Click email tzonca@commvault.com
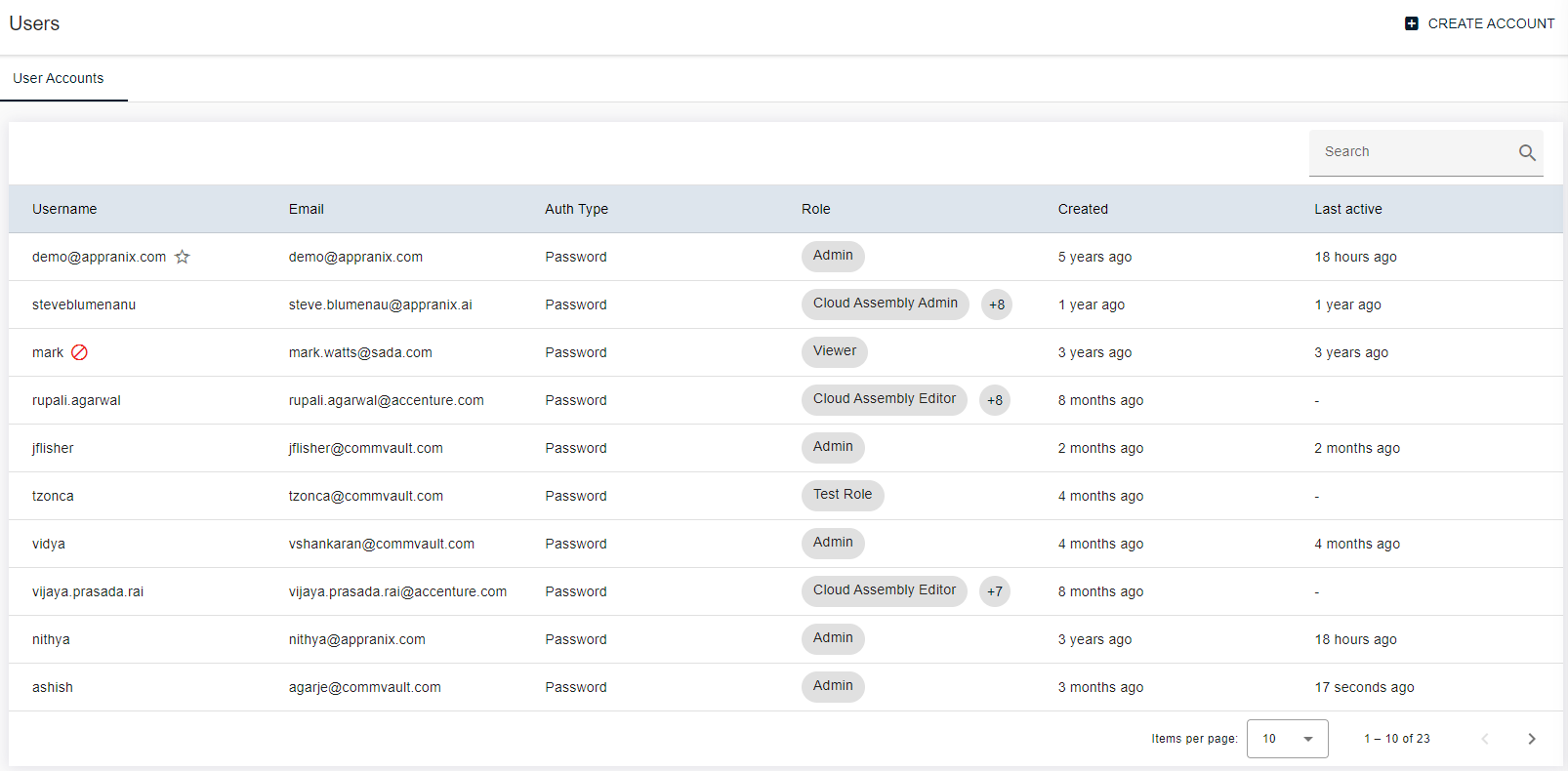This screenshot has width=1568, height=771. click(x=365, y=496)
